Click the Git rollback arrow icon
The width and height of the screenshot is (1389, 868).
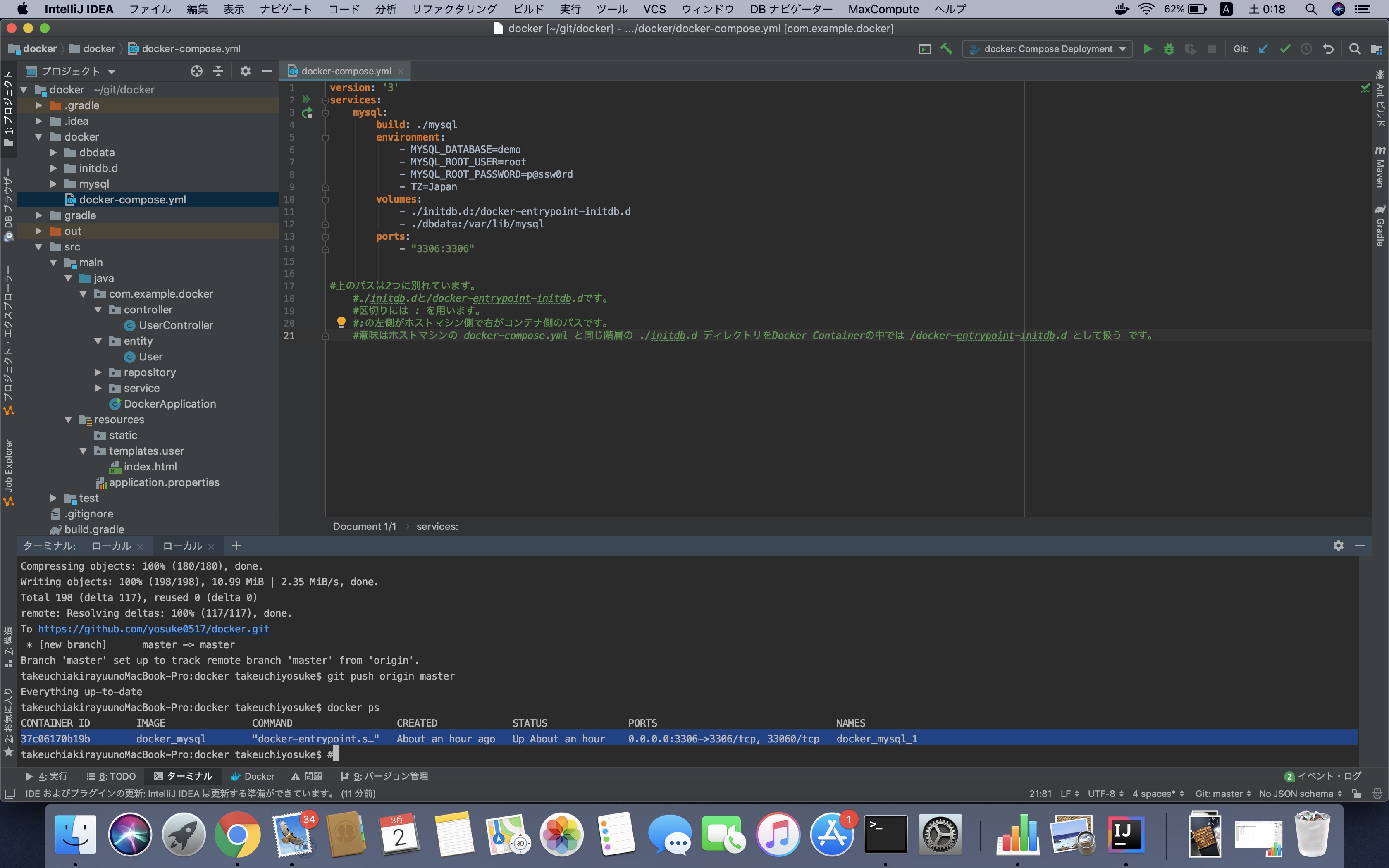point(1327,49)
